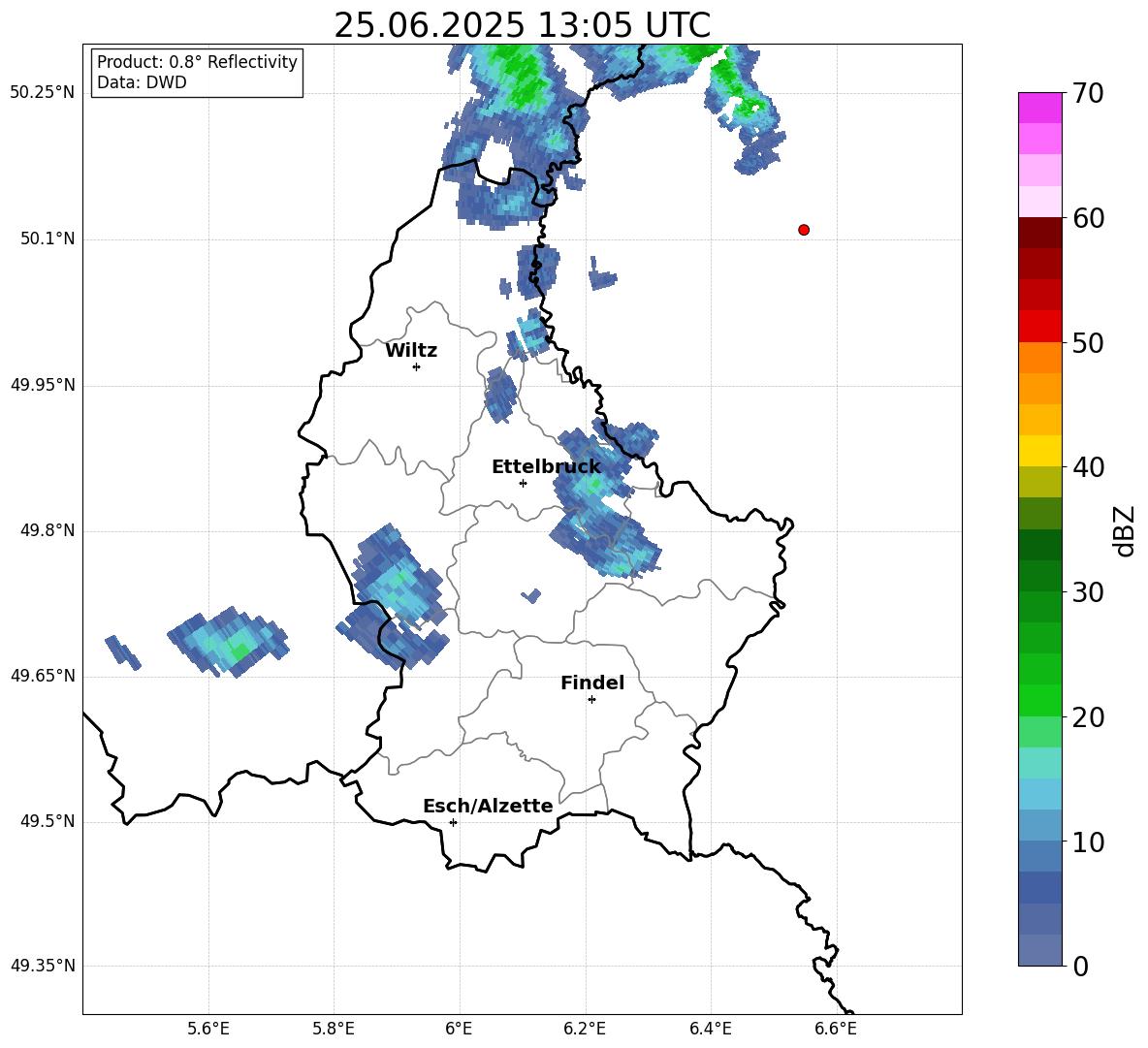Click the 5.8°E longitude label
This screenshot has width=1148, height=1048.
point(334,1029)
